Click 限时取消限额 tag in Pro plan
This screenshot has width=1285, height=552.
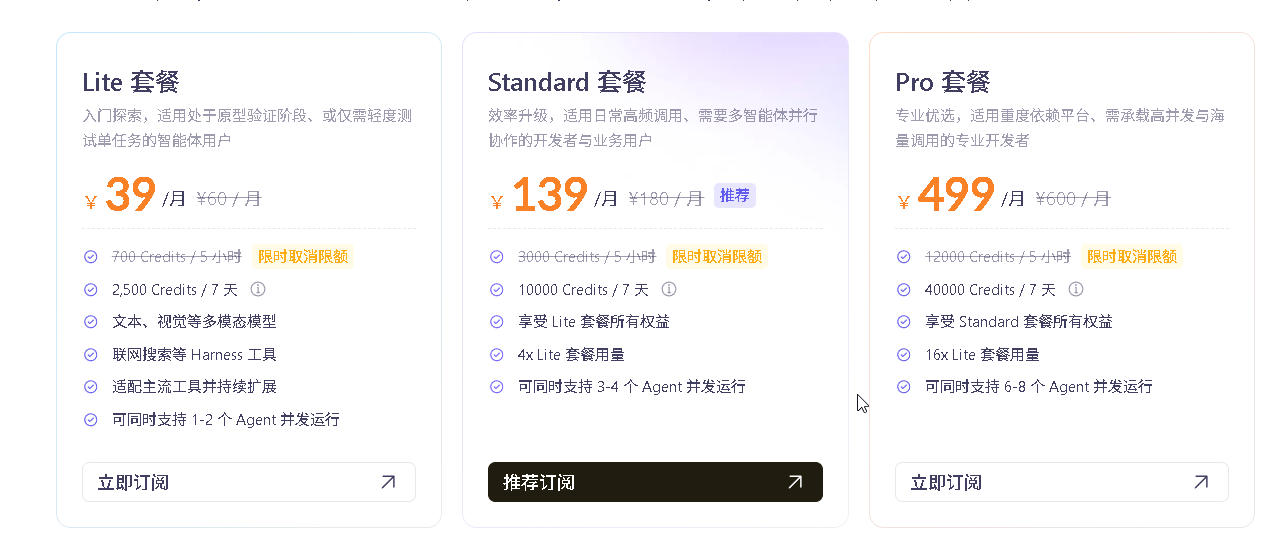(x=1132, y=257)
